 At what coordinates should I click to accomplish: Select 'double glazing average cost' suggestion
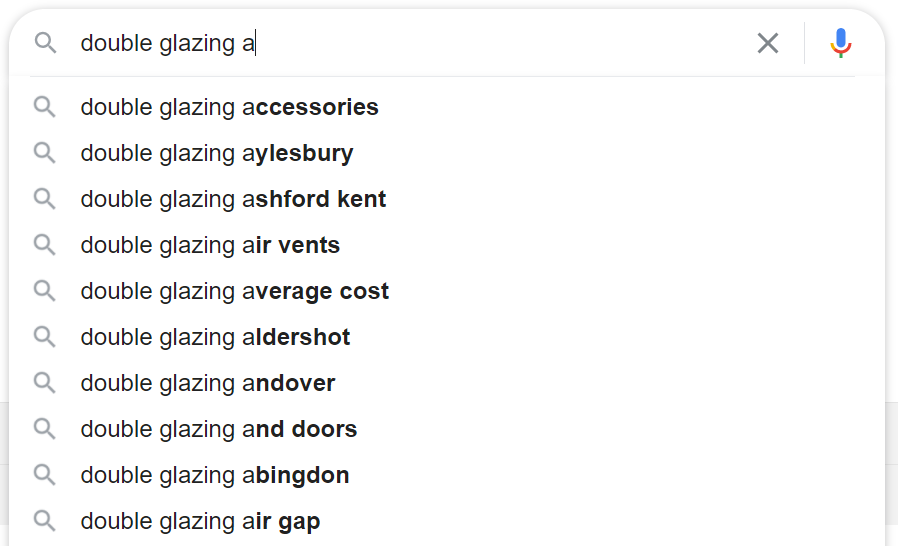[447, 291]
